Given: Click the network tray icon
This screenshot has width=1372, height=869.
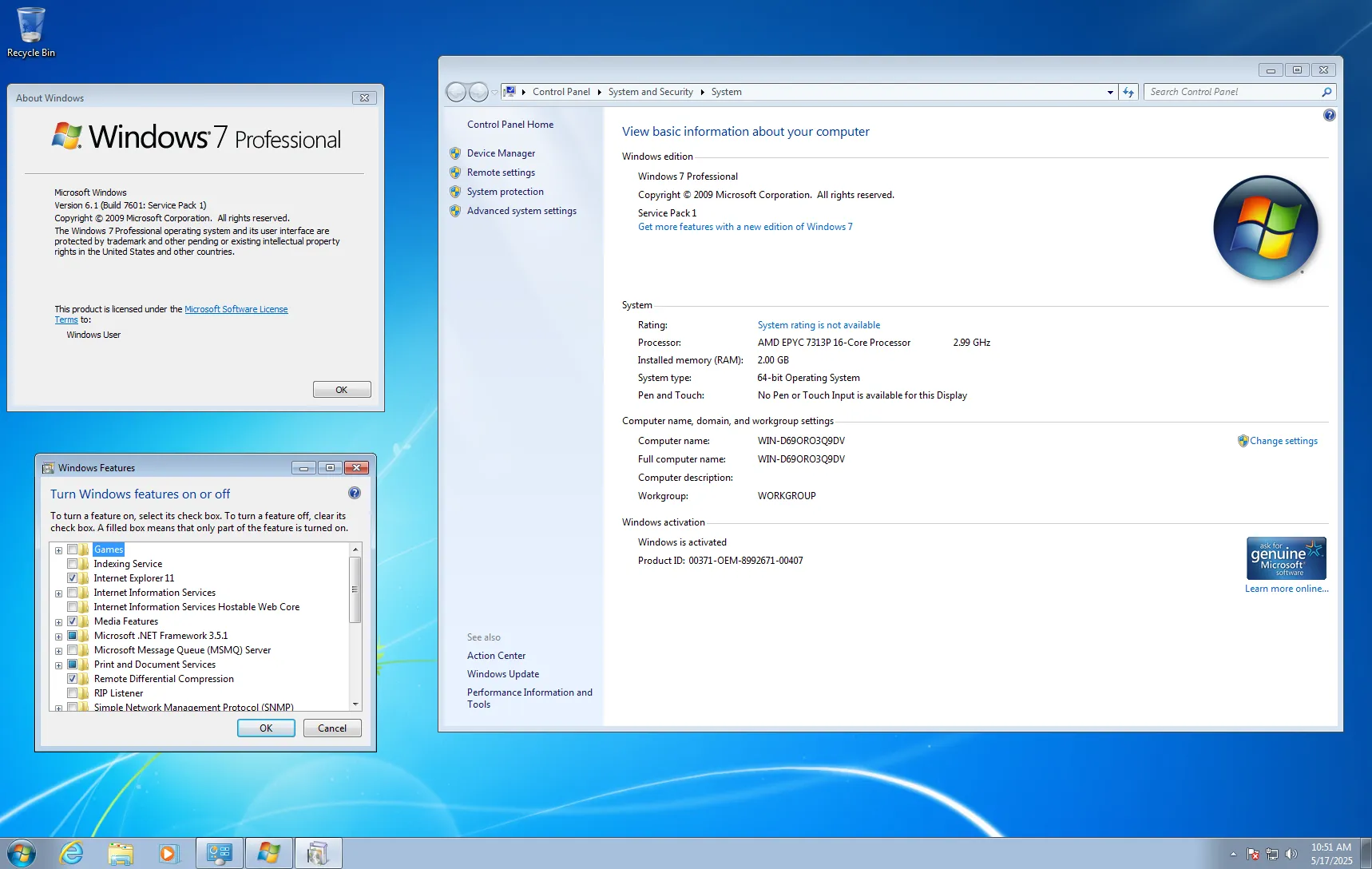Looking at the screenshot, I should (1272, 854).
